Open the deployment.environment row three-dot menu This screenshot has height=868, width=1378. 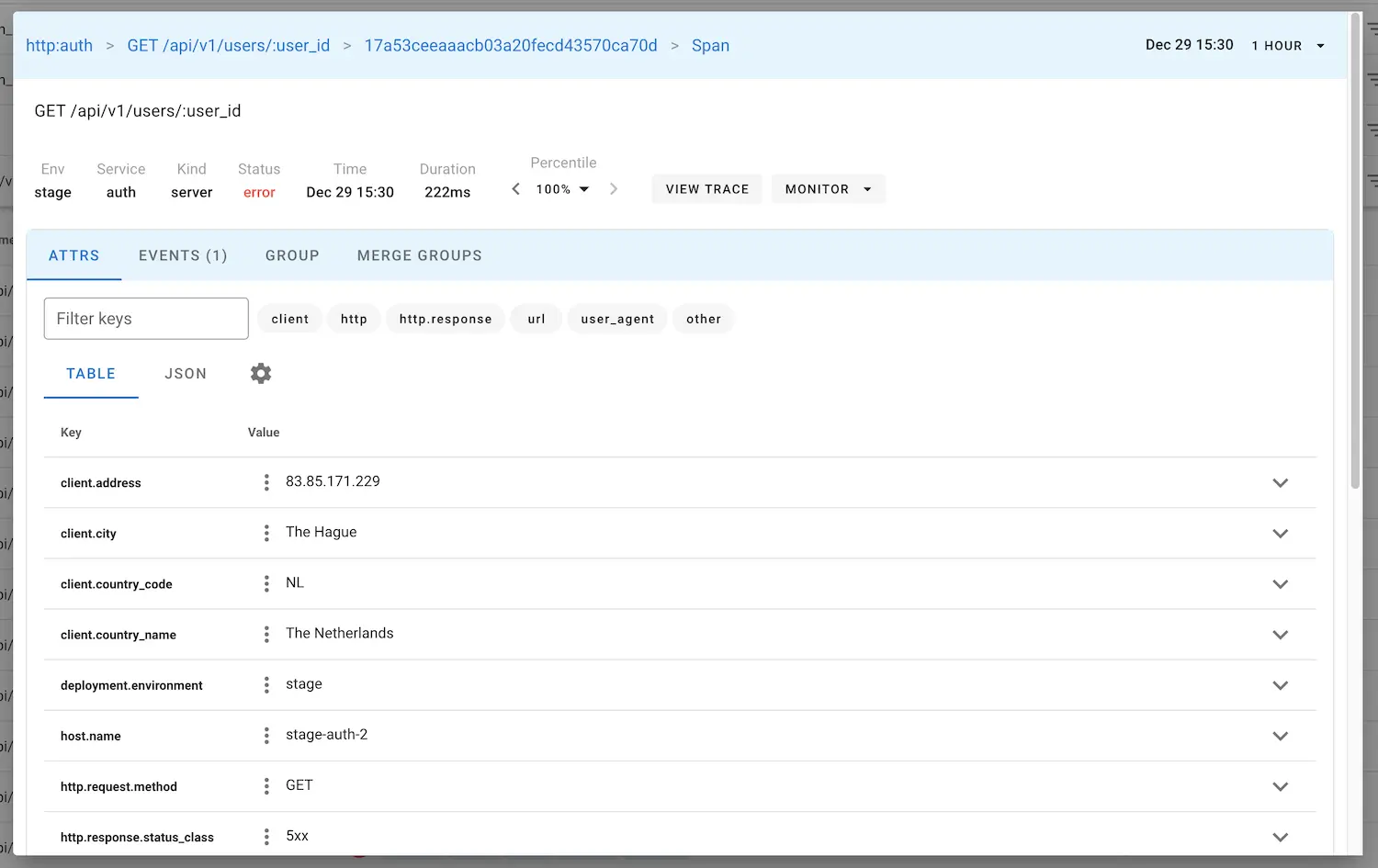[266, 685]
